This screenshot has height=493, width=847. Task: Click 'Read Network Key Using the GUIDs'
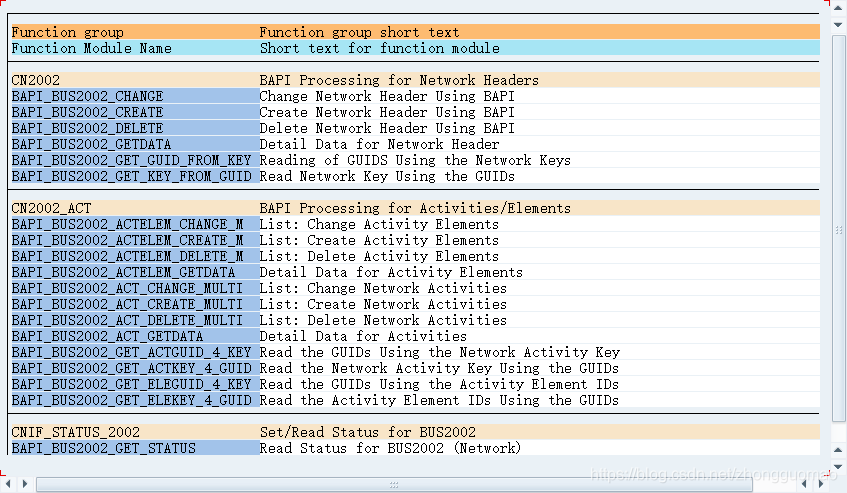click(387, 177)
